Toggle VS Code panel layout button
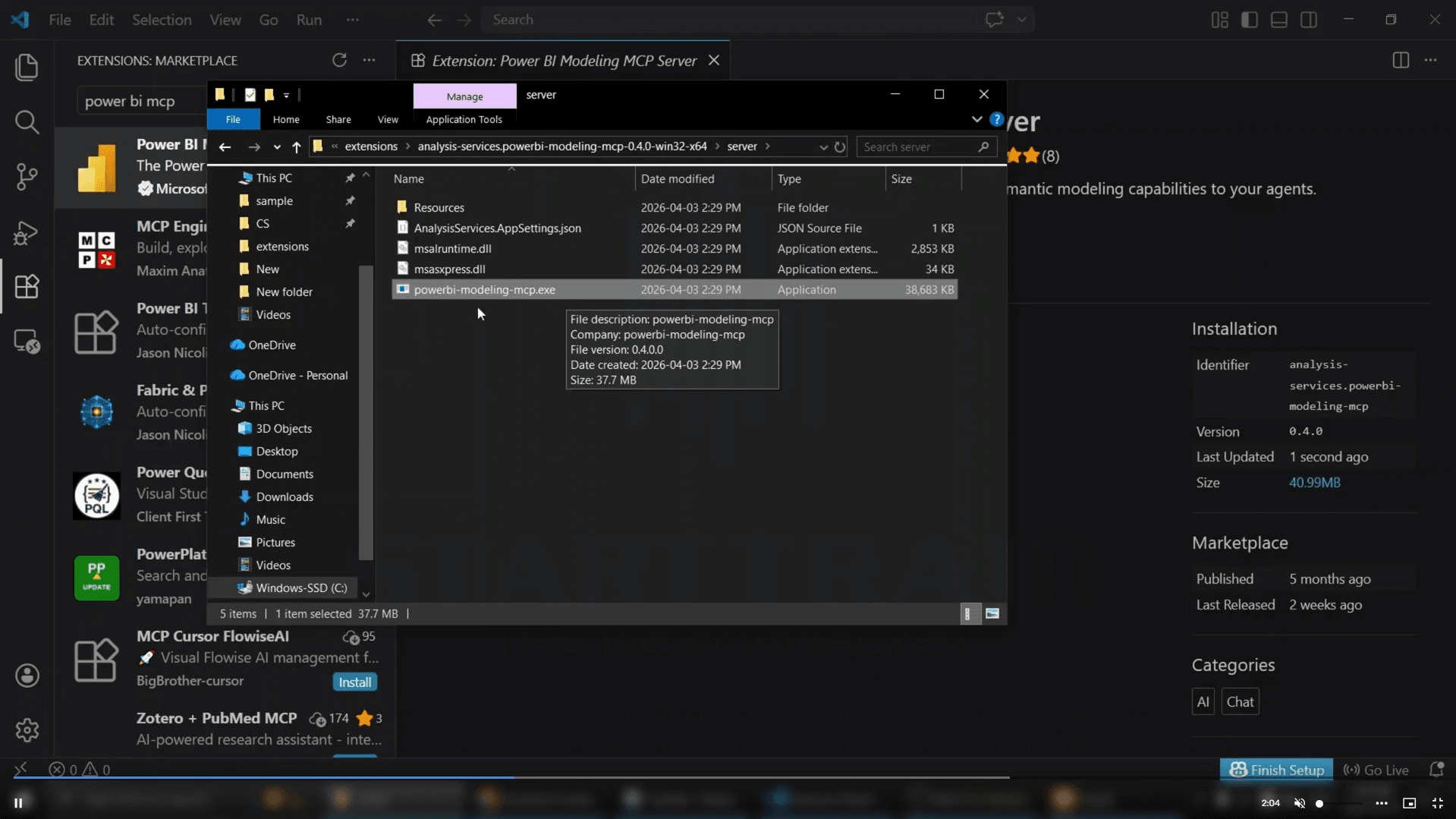1456x819 pixels. pos(1278,20)
